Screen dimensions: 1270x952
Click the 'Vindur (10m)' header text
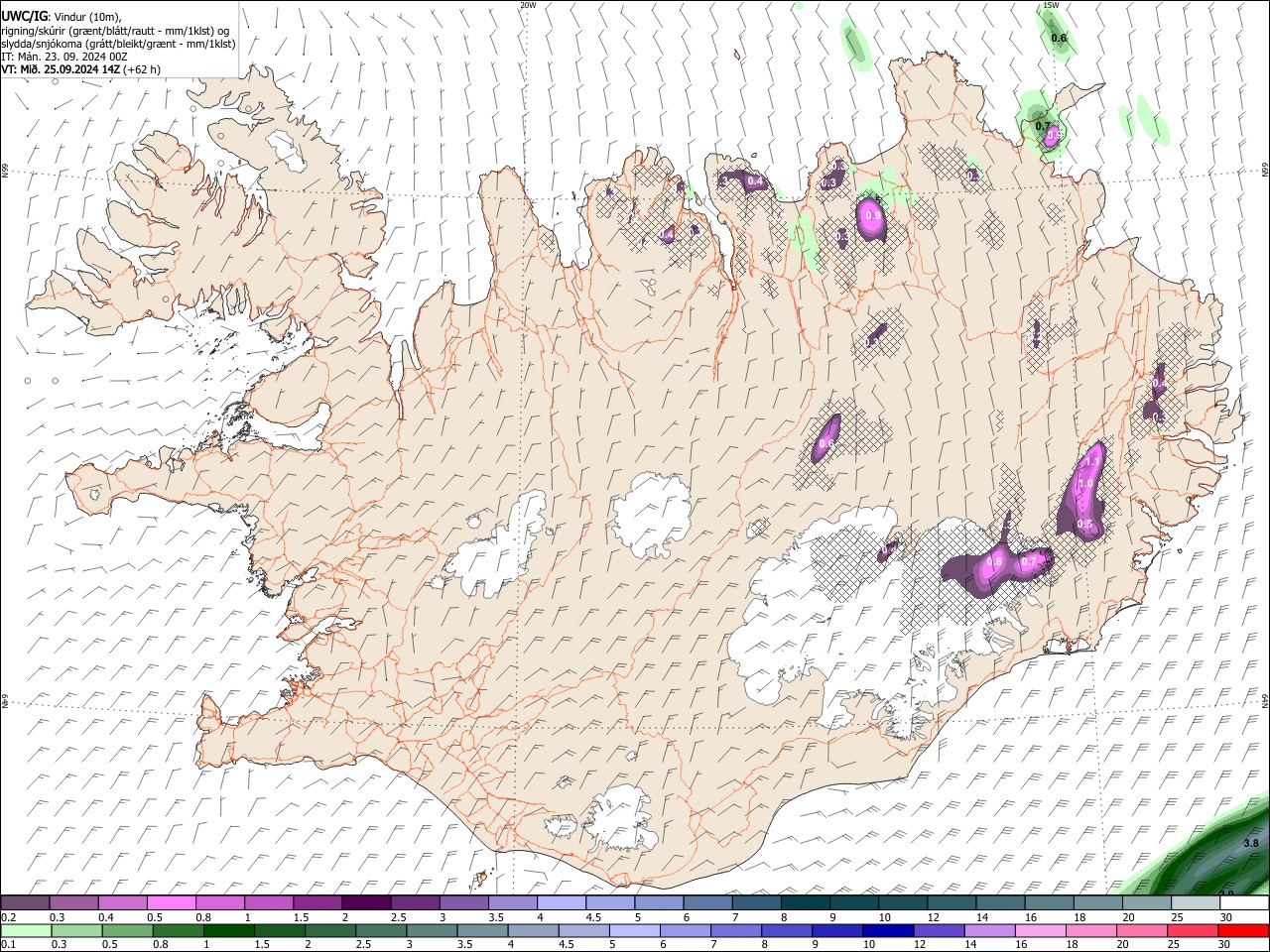(x=86, y=17)
